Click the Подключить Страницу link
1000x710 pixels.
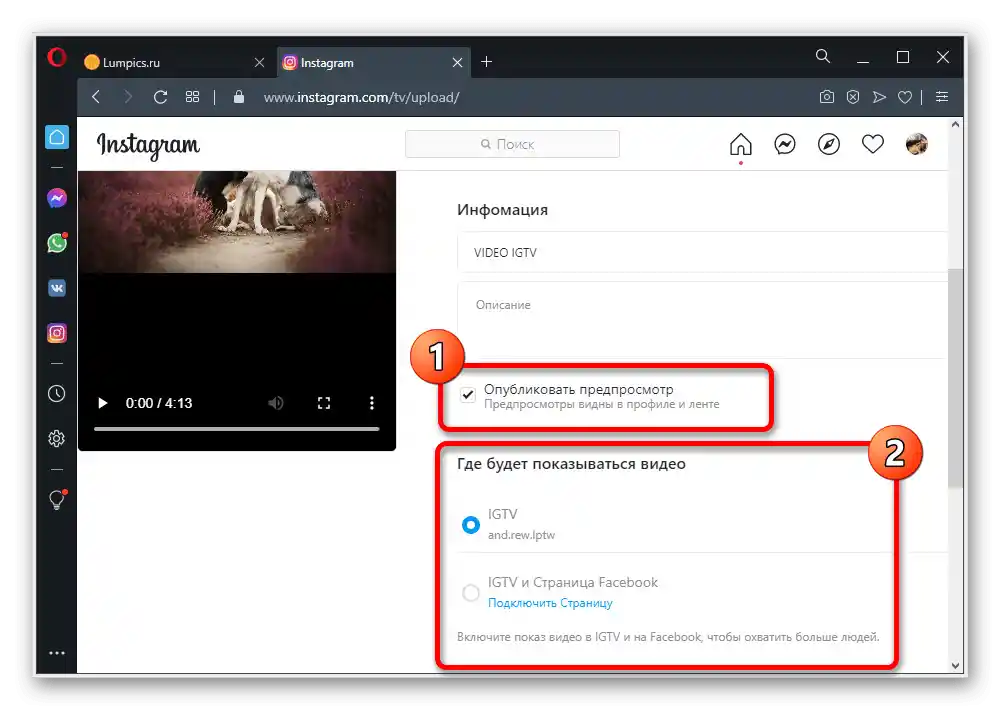pos(550,603)
